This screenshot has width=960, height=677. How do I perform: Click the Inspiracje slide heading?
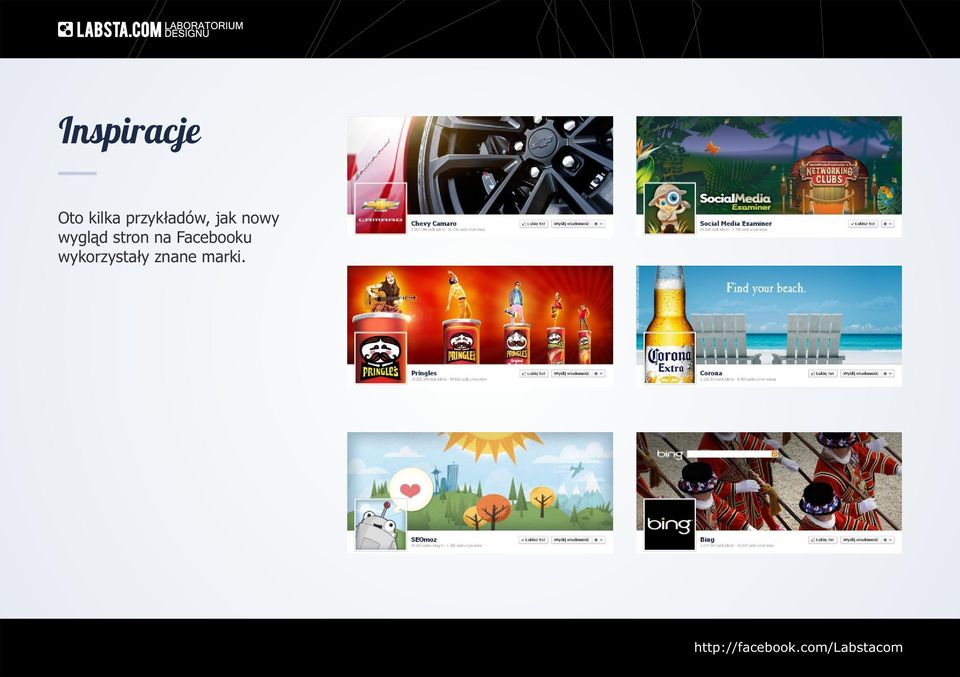click(x=130, y=132)
